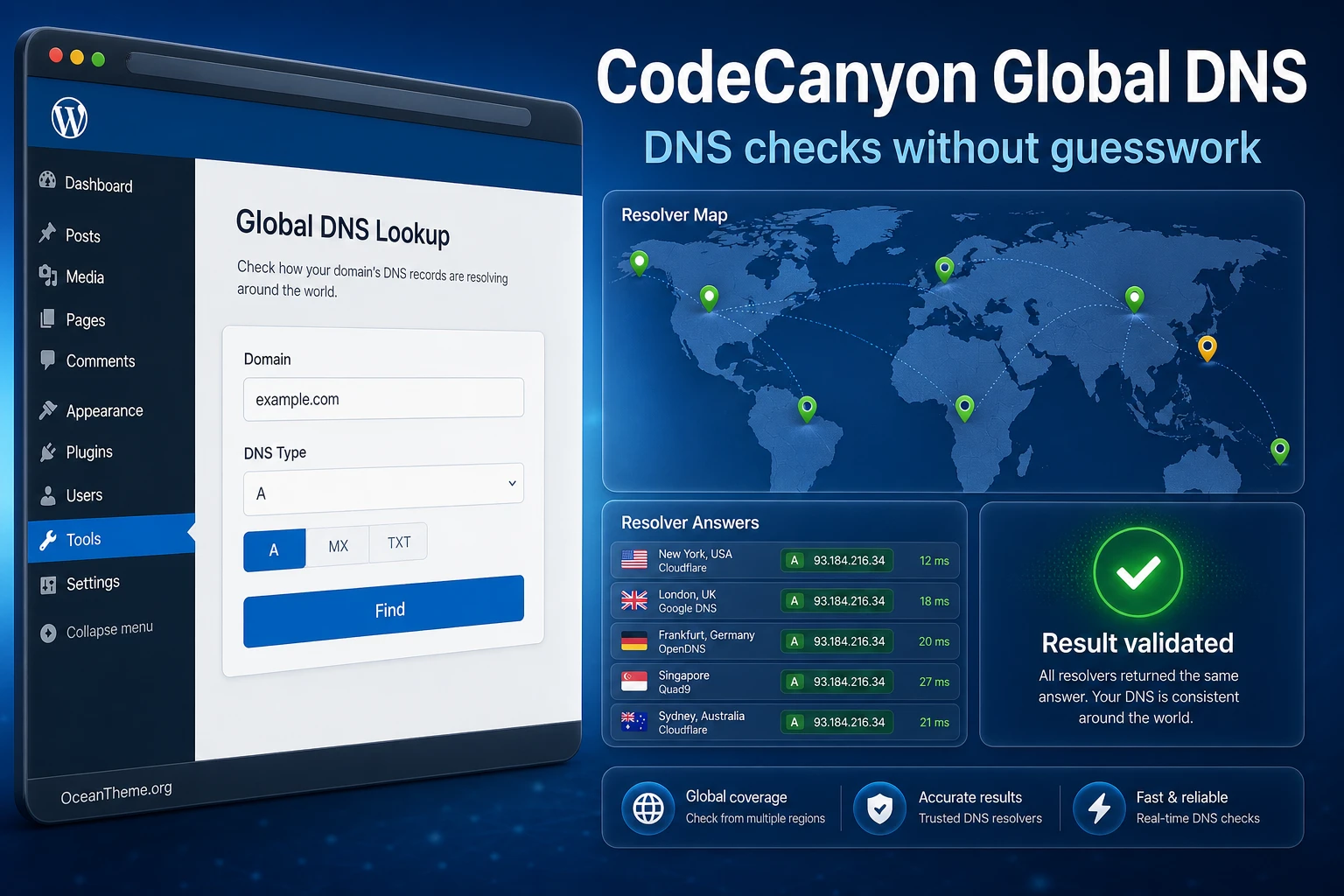
Task: Click the Fast & reliable lightning icon
Action: click(1099, 808)
